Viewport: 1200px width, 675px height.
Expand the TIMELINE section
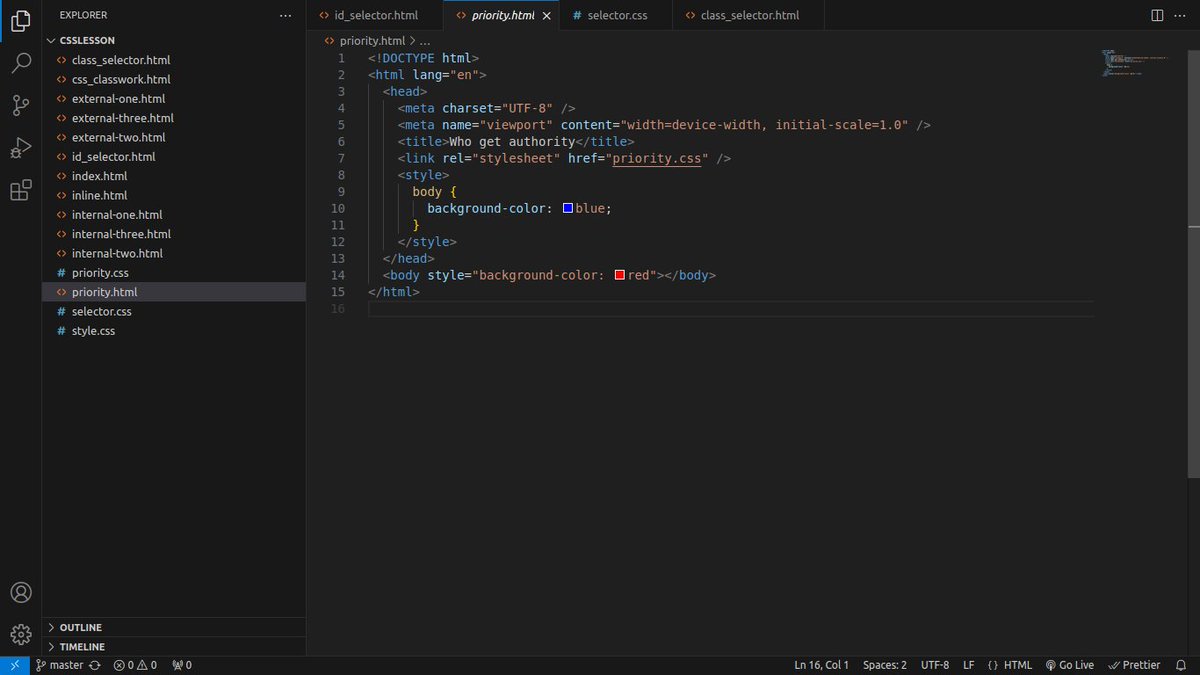tap(174, 647)
